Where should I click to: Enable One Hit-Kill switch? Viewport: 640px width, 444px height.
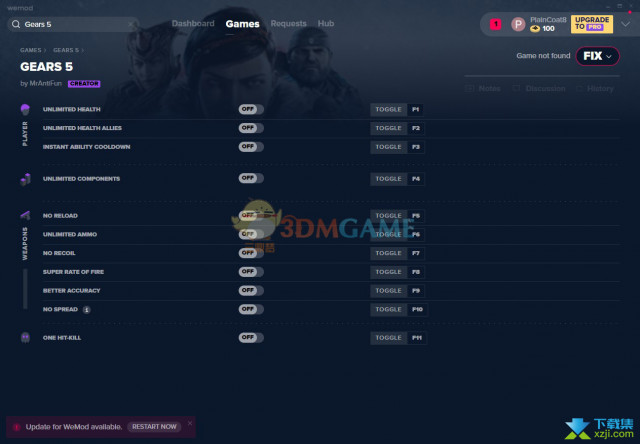pyautogui.click(x=251, y=337)
